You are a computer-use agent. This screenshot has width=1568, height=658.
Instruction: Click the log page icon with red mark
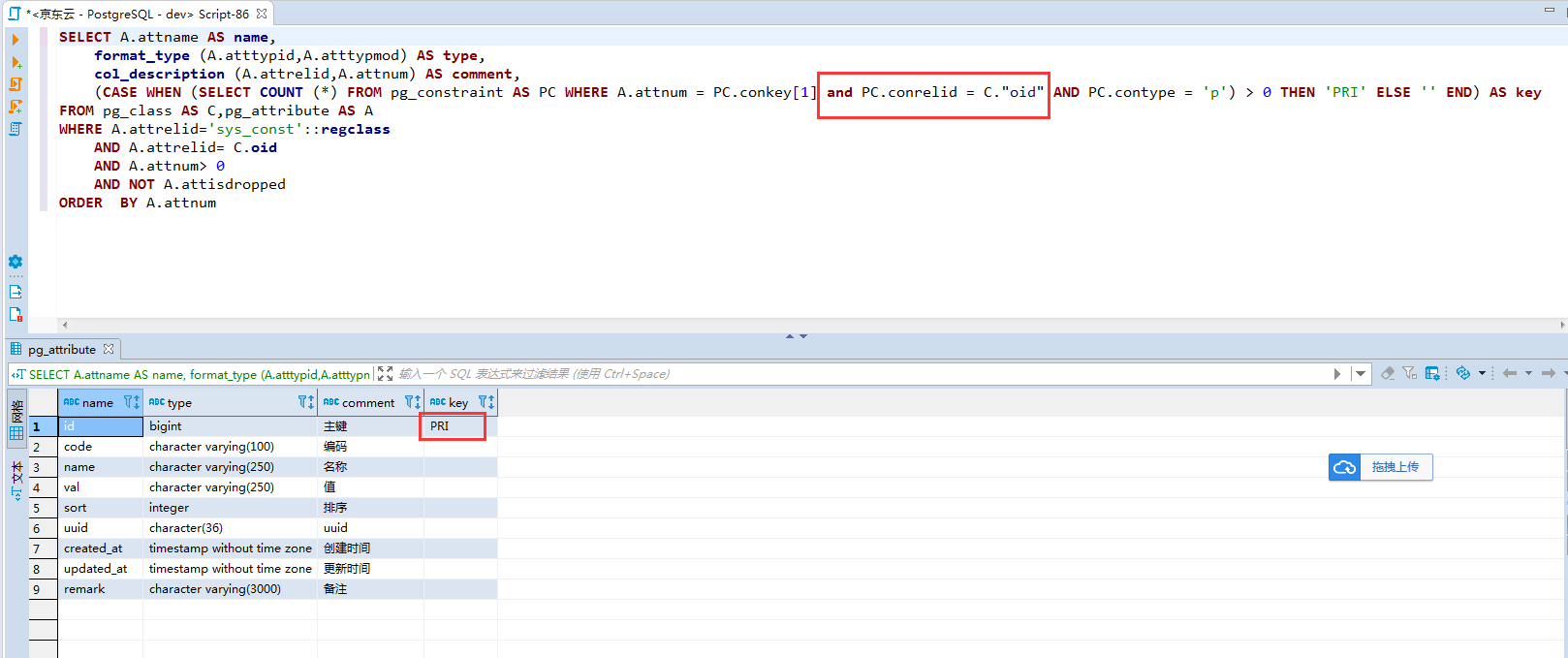tap(16, 314)
